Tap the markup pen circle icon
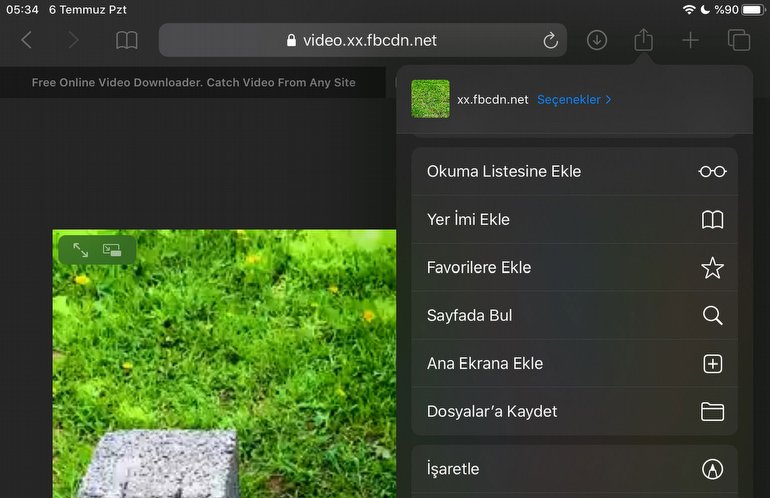 click(x=713, y=469)
